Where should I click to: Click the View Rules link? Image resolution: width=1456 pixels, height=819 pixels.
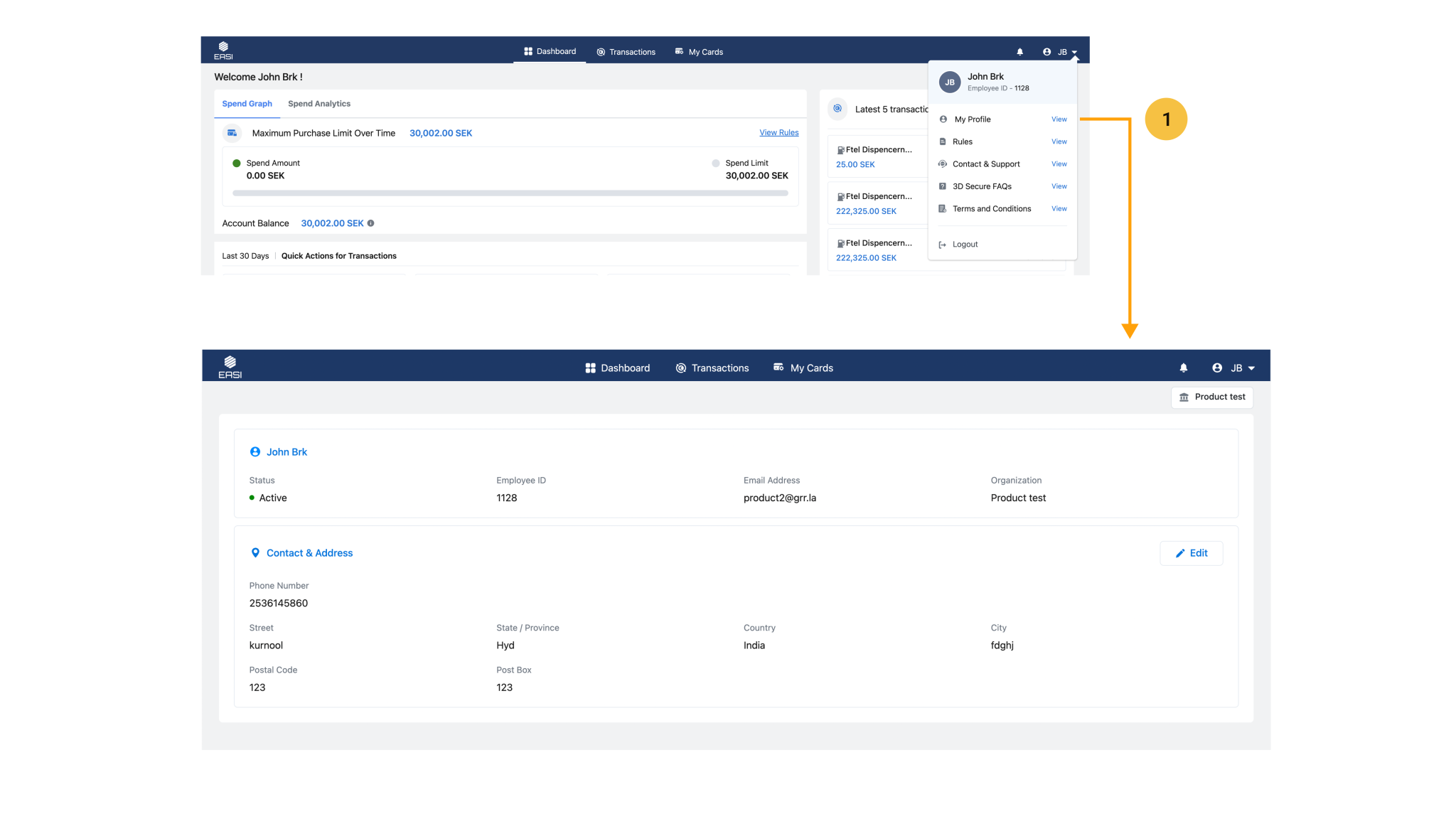pyautogui.click(x=778, y=133)
